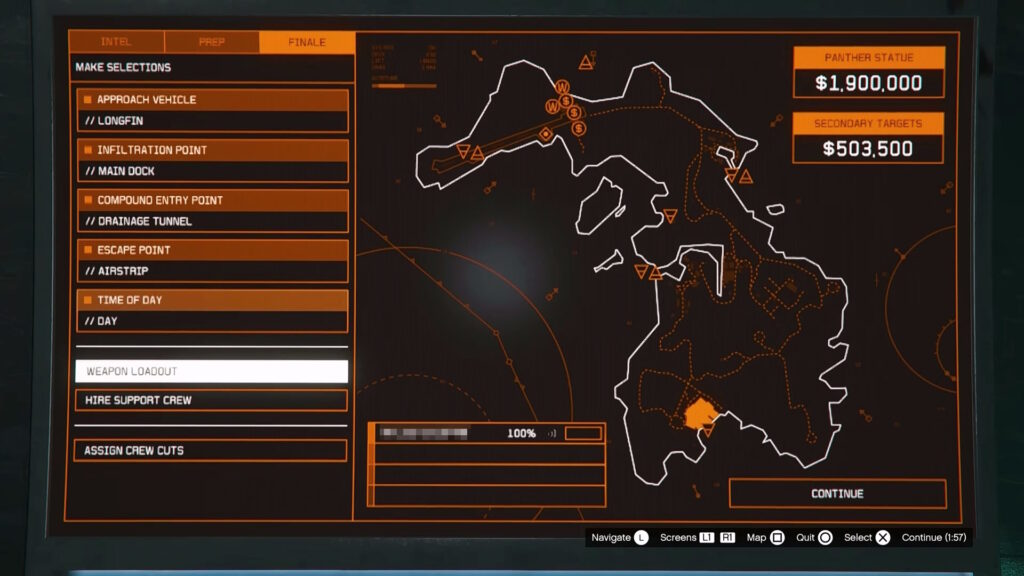Click the lower-left W weapon marker on map
Screen dimensions: 1024x576
point(552,106)
